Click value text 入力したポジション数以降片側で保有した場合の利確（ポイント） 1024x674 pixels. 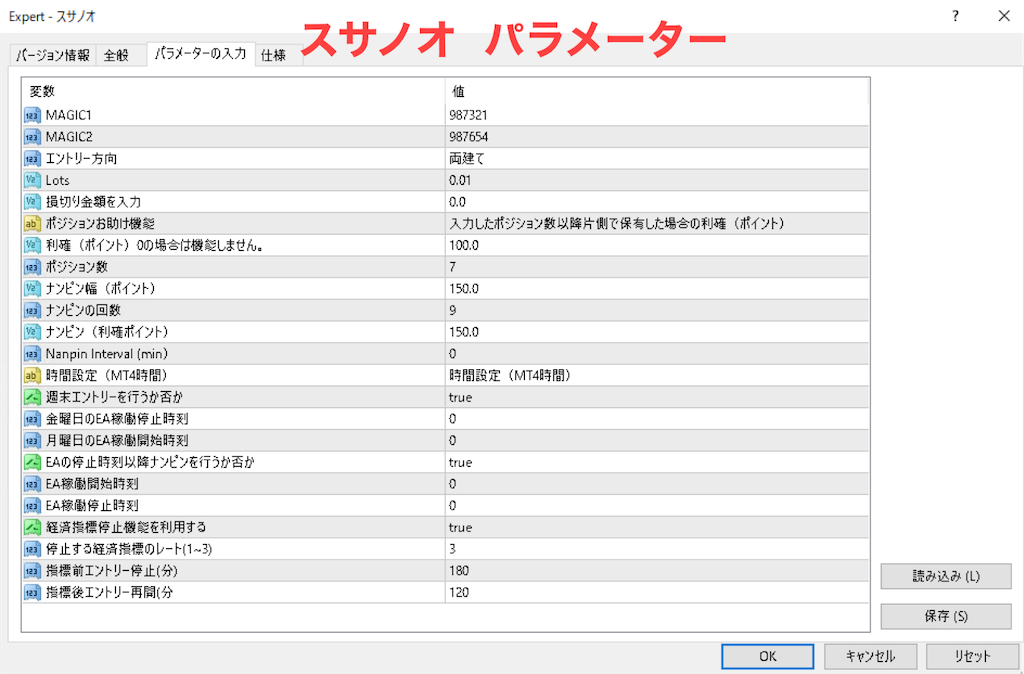pos(616,223)
